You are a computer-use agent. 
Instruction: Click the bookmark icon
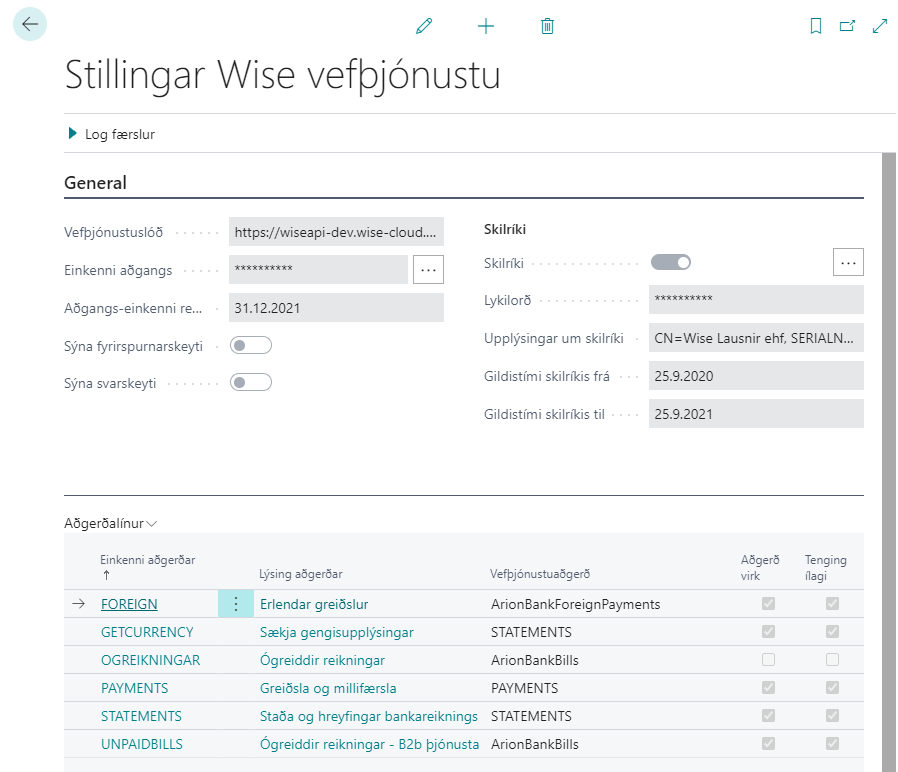point(816,26)
